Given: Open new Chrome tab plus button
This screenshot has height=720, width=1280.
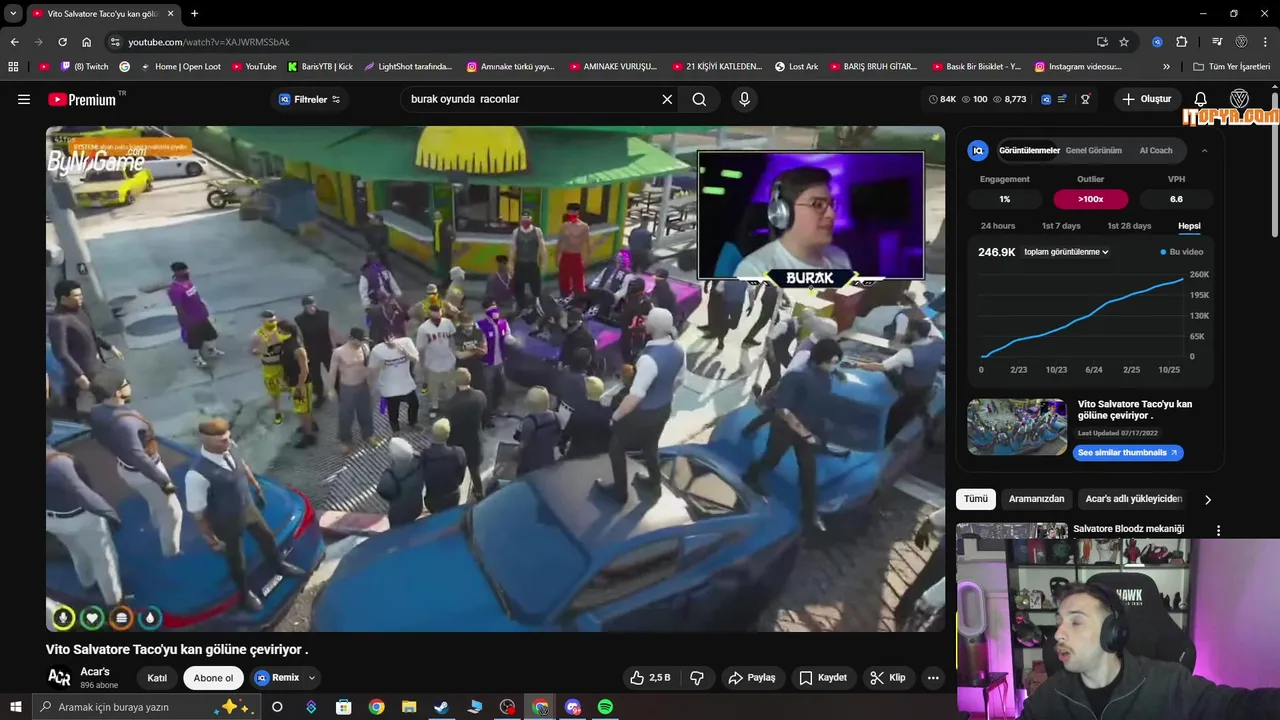Looking at the screenshot, I should [x=194, y=14].
